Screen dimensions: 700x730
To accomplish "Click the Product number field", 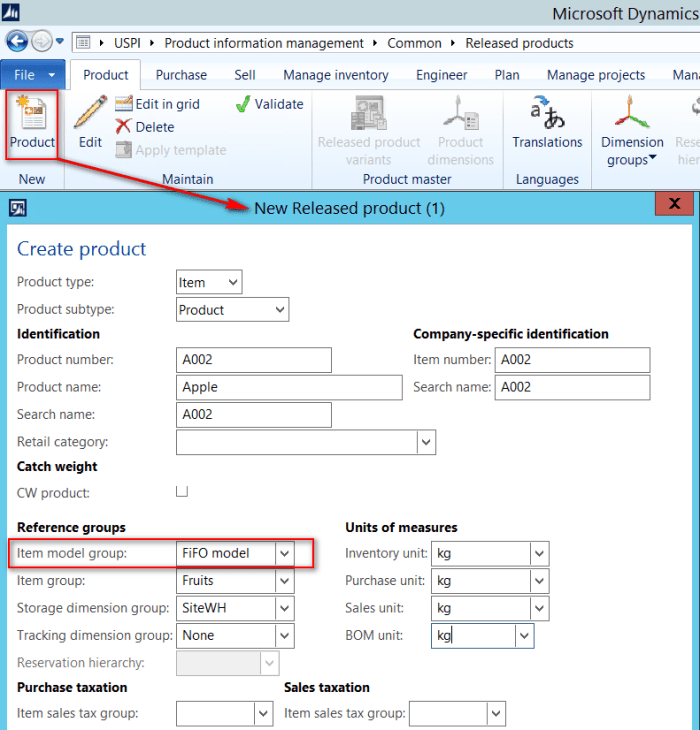I will coord(254,360).
